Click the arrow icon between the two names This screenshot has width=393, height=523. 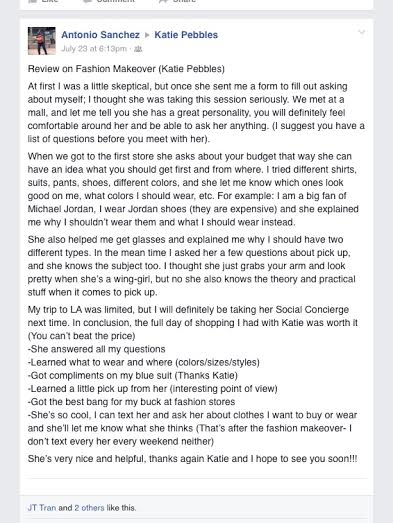click(x=147, y=35)
